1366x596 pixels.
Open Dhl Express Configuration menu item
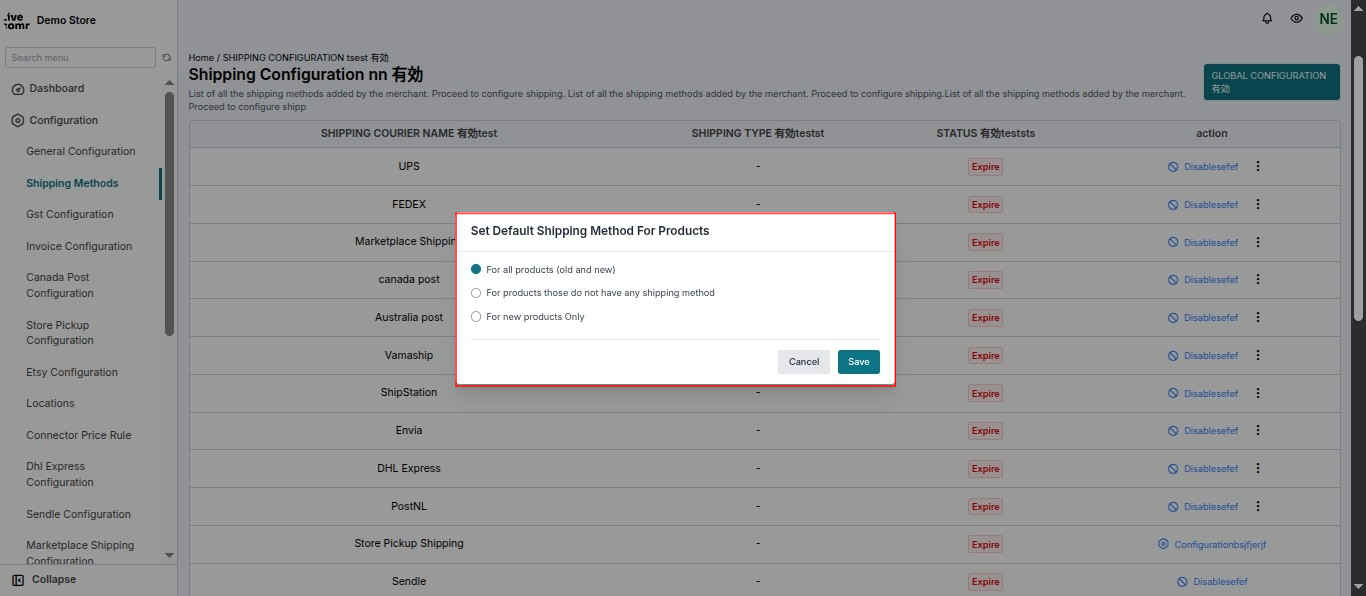coord(60,474)
